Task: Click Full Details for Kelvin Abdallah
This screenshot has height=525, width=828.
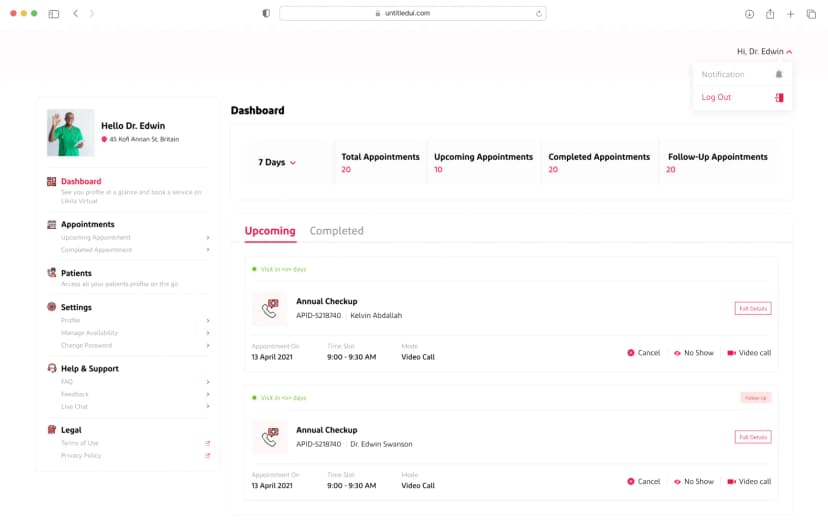Action: [752, 308]
